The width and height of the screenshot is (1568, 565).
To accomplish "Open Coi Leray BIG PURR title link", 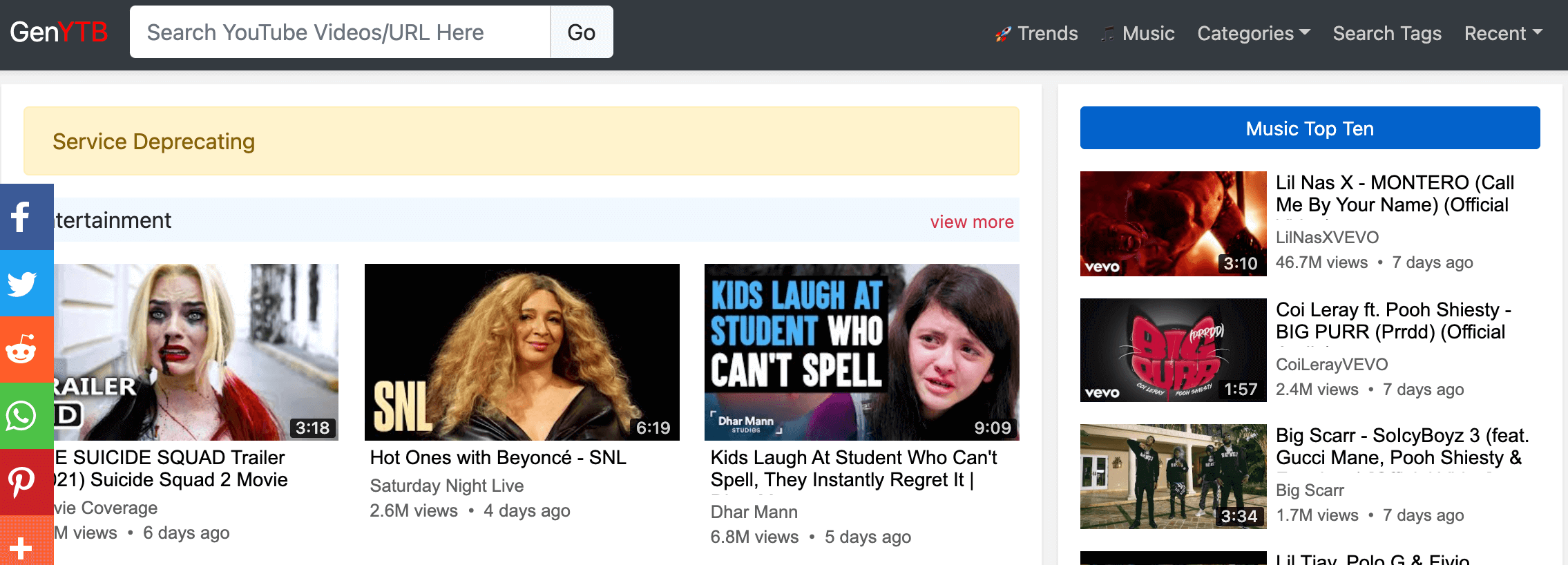I will point(1393,320).
